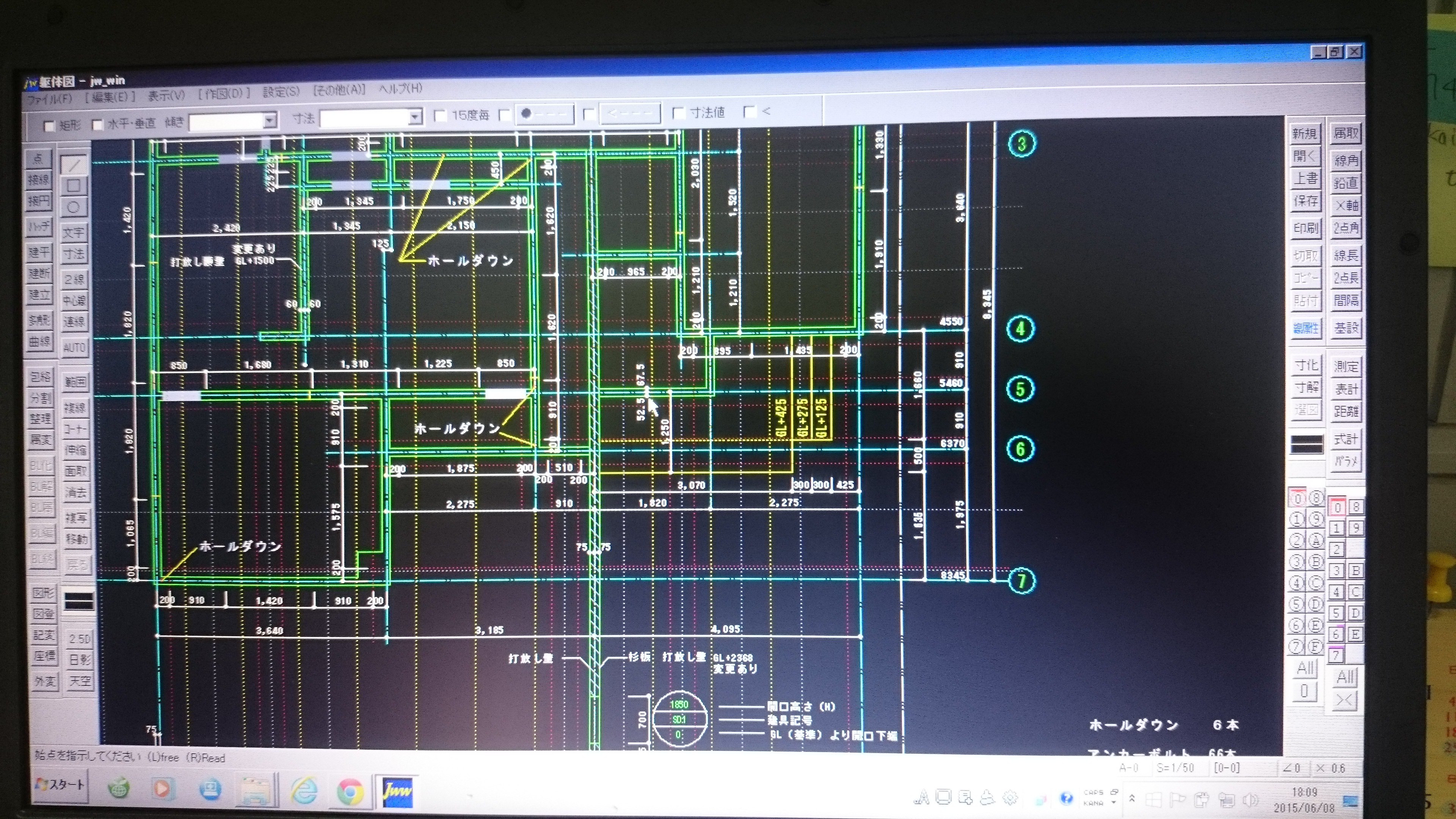The width and height of the screenshot is (1456, 819).
Task: Select the rectangle drawing tool (square icon)
Action: (x=74, y=186)
